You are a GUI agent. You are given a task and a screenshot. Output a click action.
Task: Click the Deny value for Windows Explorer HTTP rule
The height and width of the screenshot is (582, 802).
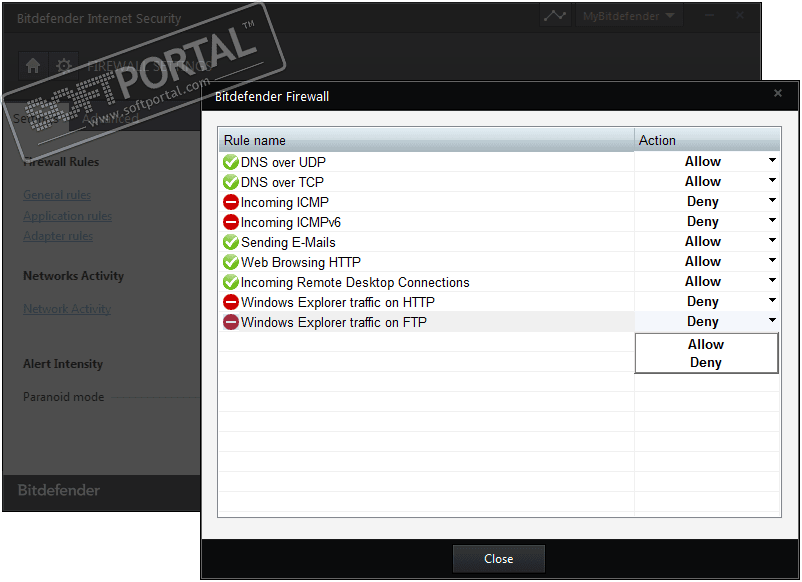coord(703,301)
